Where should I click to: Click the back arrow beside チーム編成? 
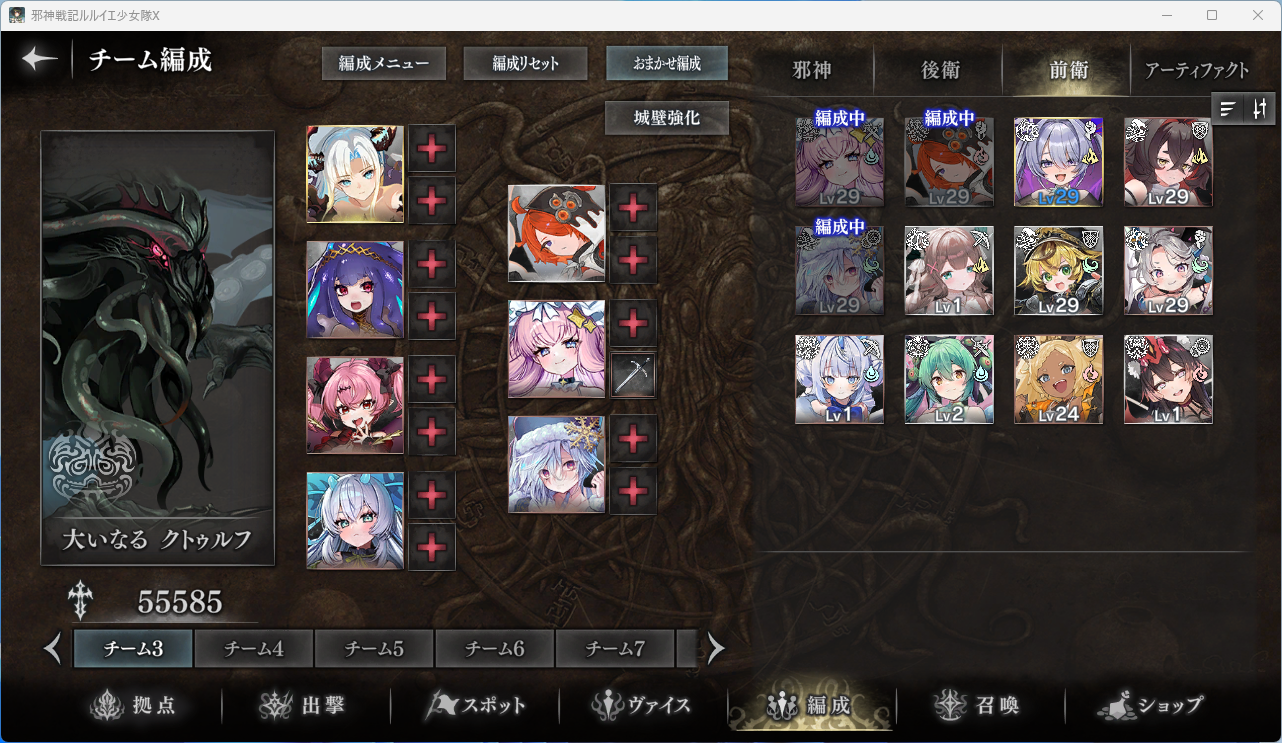pyautogui.click(x=40, y=59)
